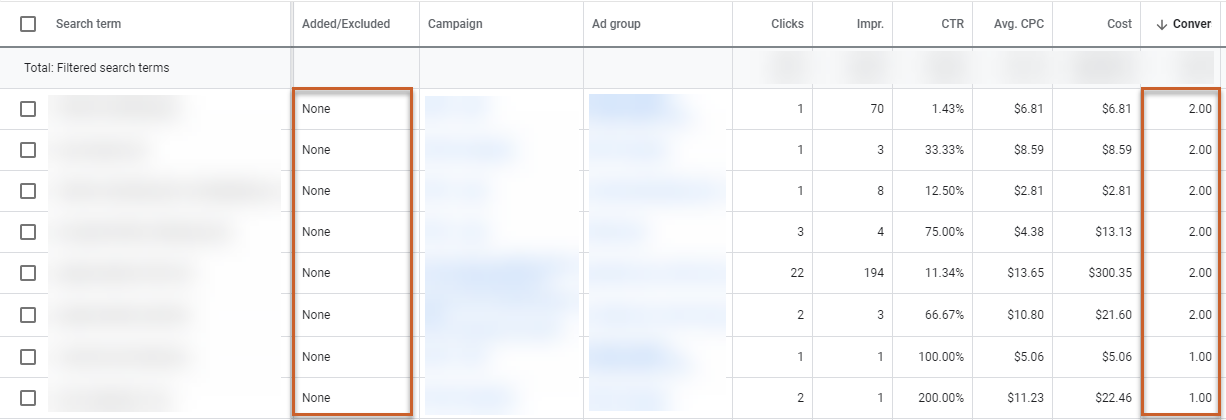Screen dimensions: 1226x420
Task: Check the box for the 70-impressions row
Action: click(x=28, y=109)
